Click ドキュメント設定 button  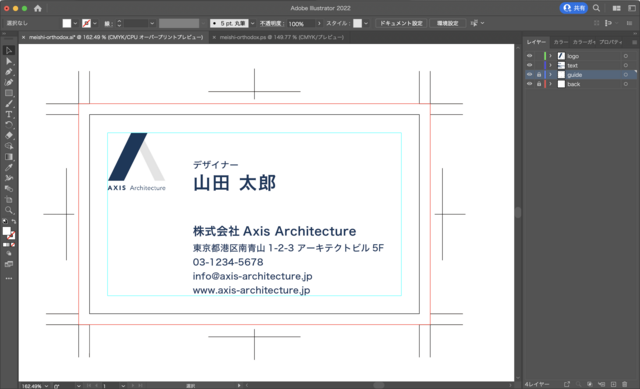pos(401,23)
